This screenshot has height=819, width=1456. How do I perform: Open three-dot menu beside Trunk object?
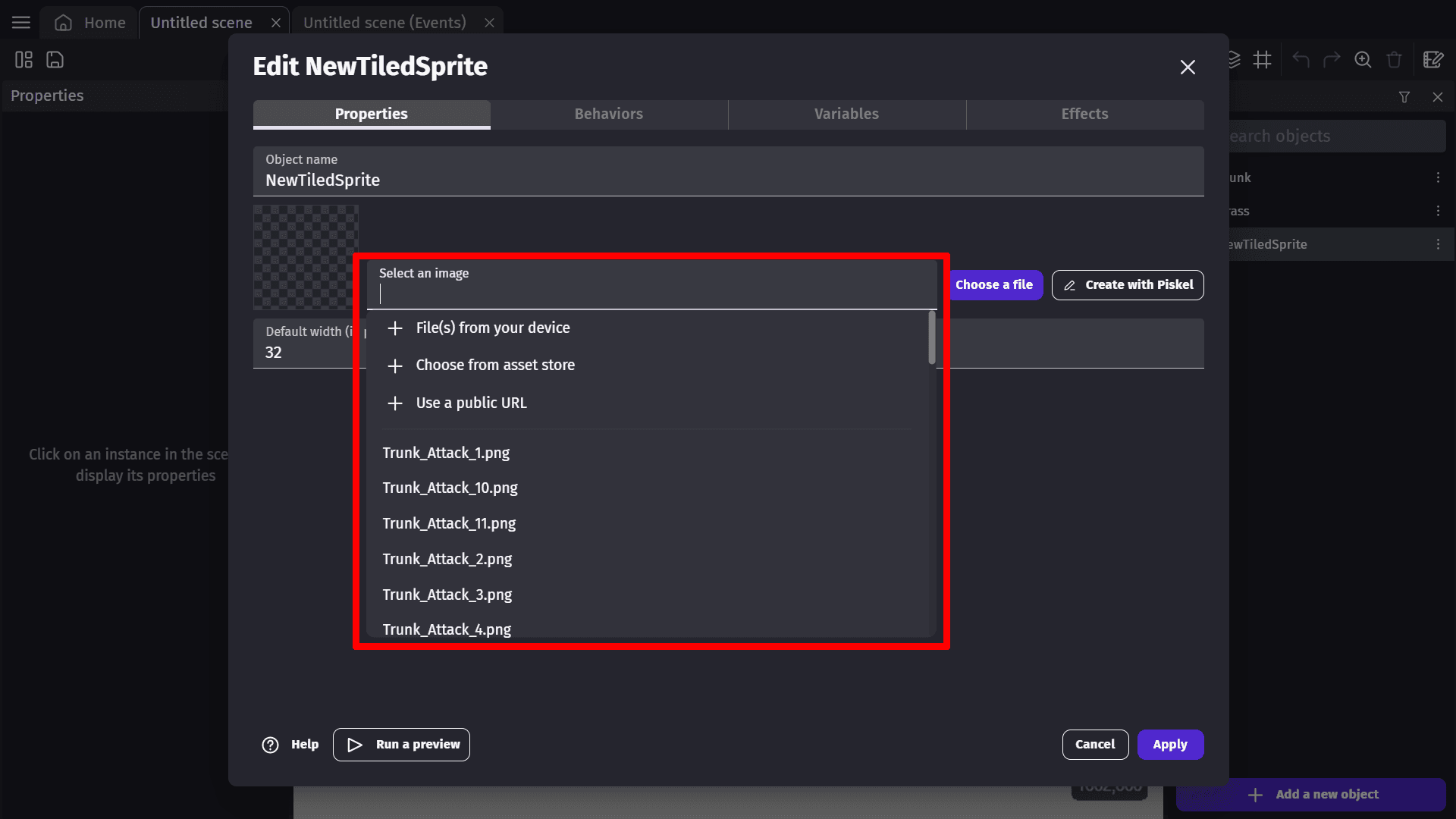tap(1438, 177)
